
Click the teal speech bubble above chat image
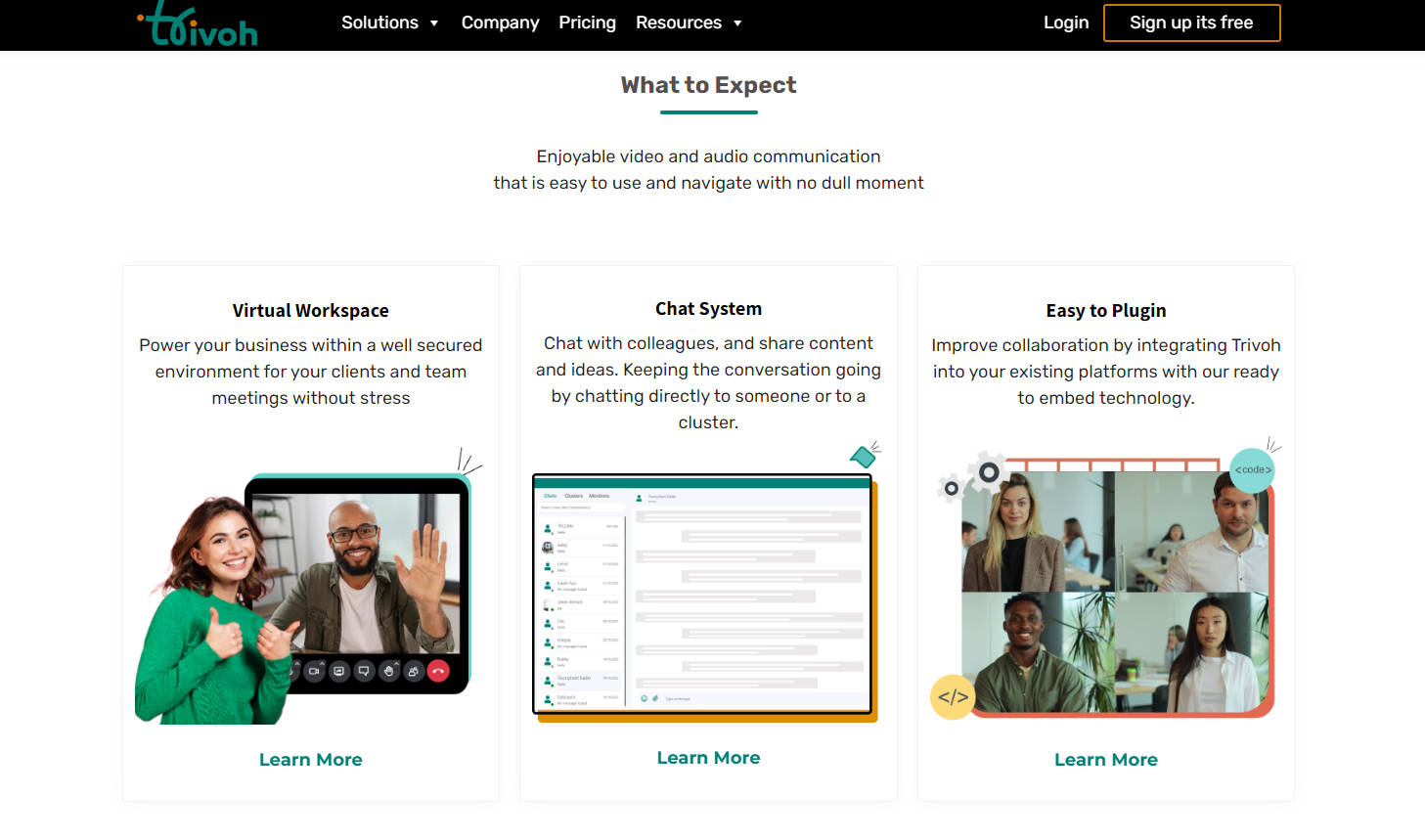coord(864,456)
